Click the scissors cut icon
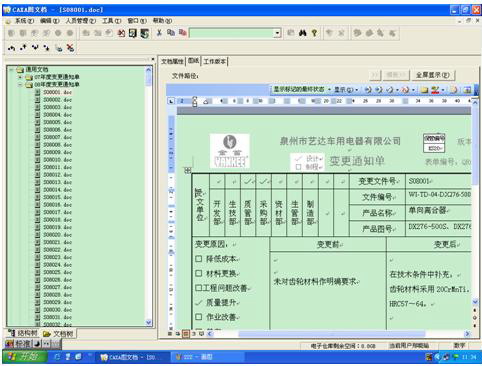The image size is (482, 366). [x=159, y=33]
